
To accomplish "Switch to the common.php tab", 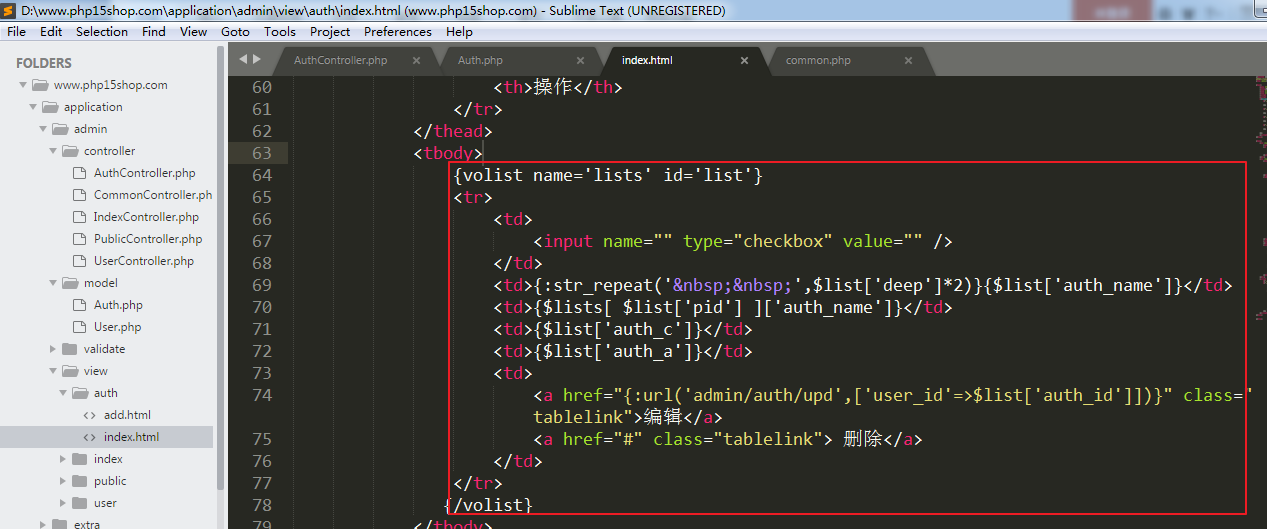I will pos(817,60).
